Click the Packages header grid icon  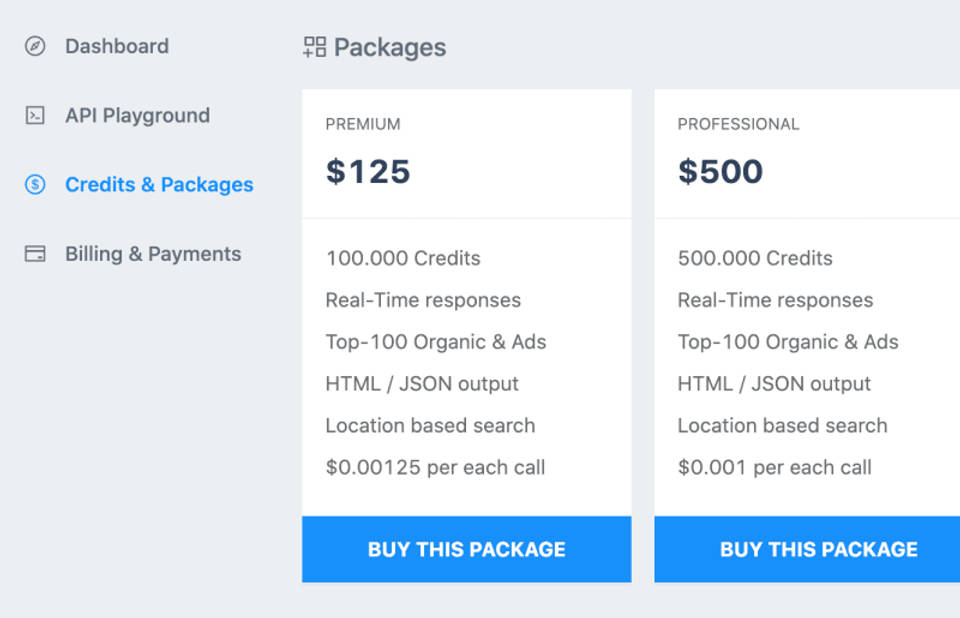(x=313, y=46)
